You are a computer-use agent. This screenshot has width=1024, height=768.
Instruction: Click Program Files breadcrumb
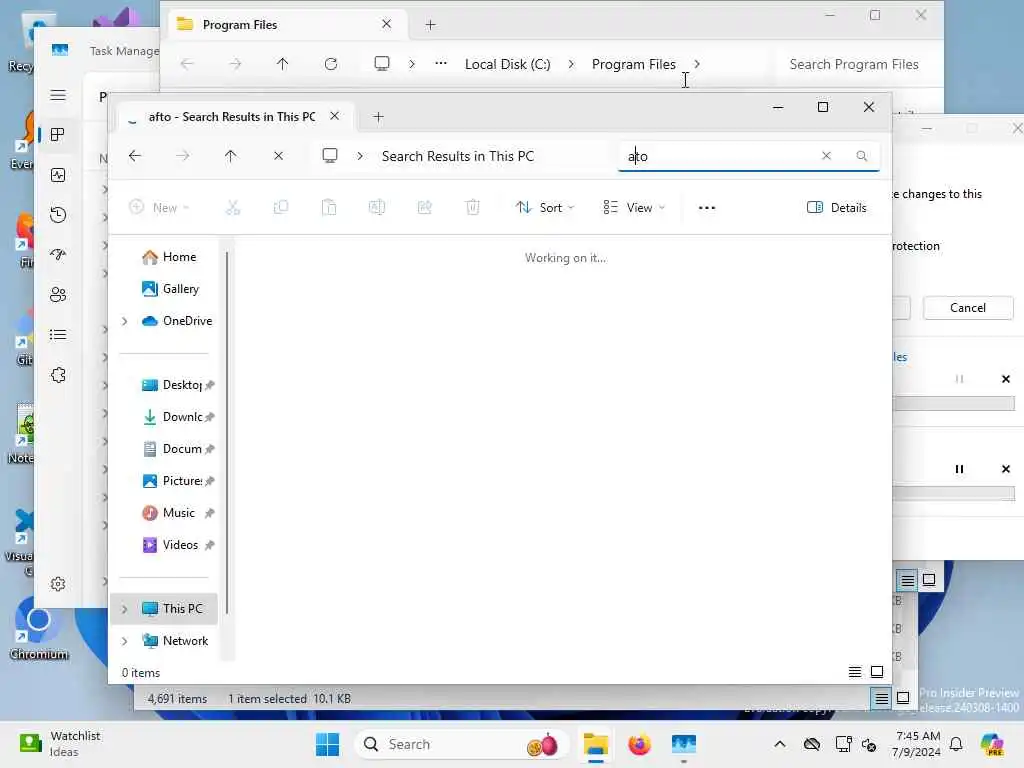tap(633, 64)
